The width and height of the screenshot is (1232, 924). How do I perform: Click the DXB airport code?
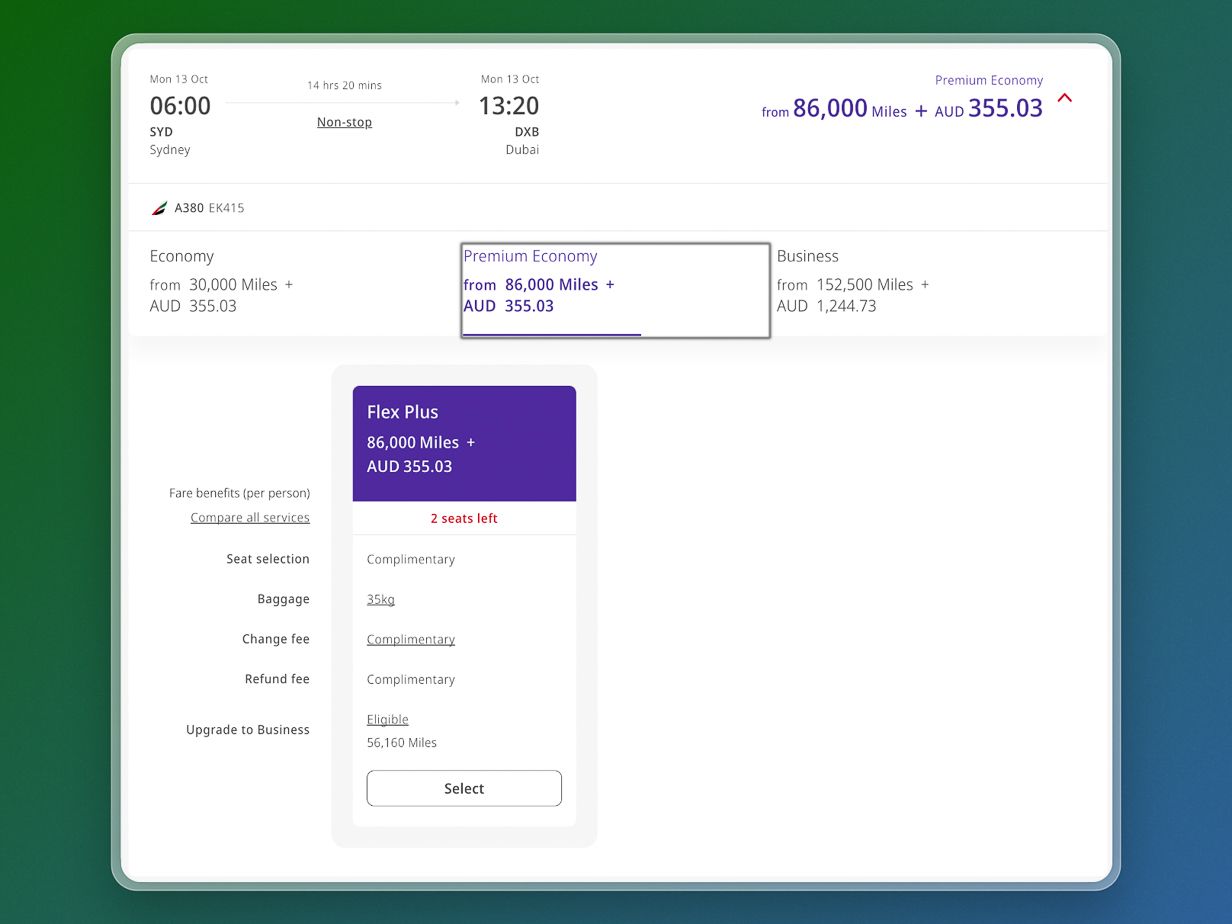[527, 132]
